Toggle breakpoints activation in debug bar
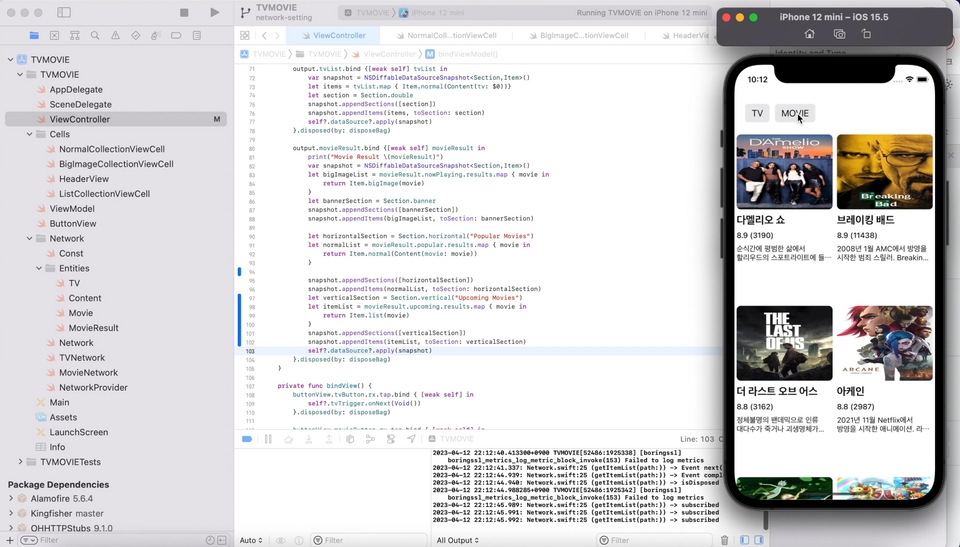Screen dimensions: 960x547 click(x=247, y=439)
